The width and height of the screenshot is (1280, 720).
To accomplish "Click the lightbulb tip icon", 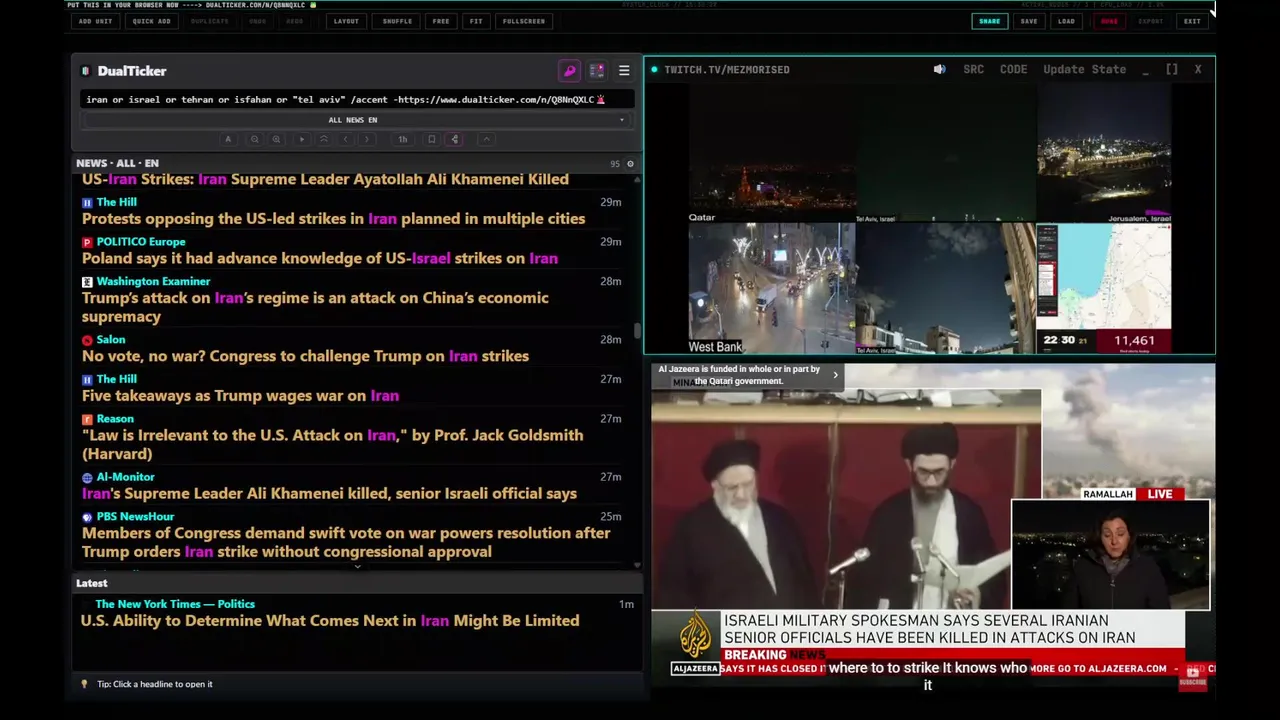I will (x=85, y=684).
